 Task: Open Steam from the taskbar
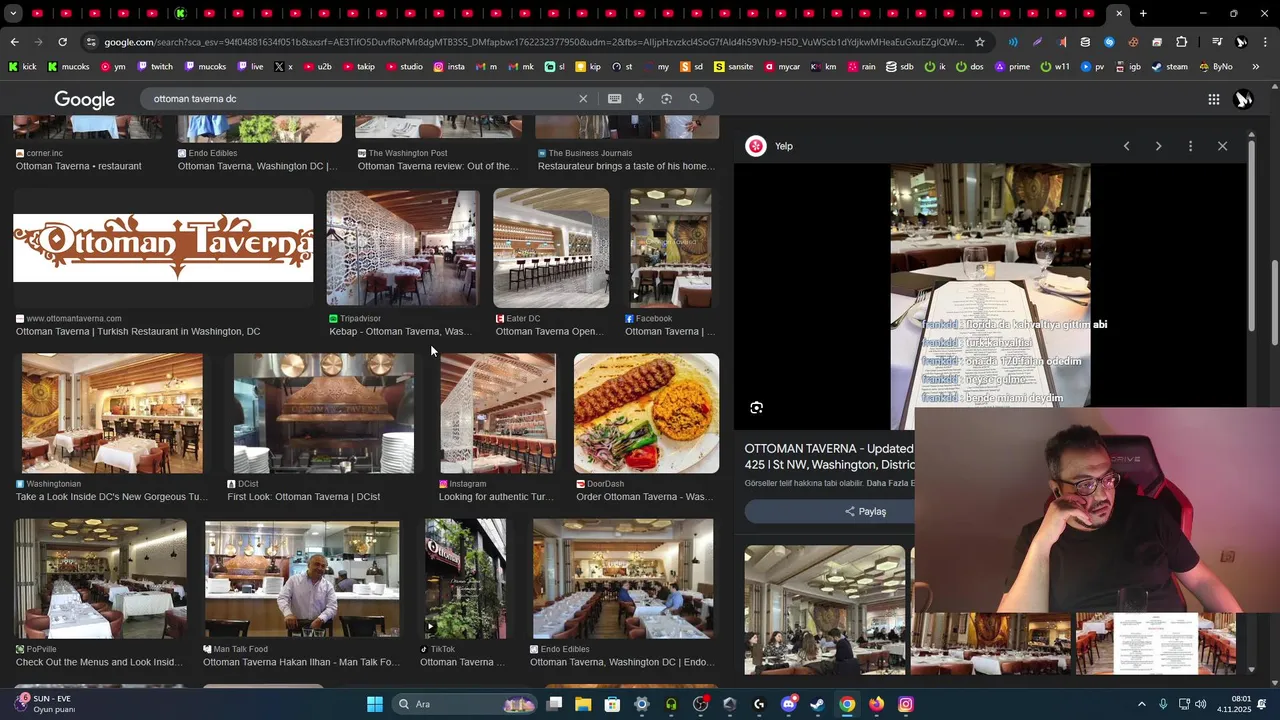tap(817, 704)
